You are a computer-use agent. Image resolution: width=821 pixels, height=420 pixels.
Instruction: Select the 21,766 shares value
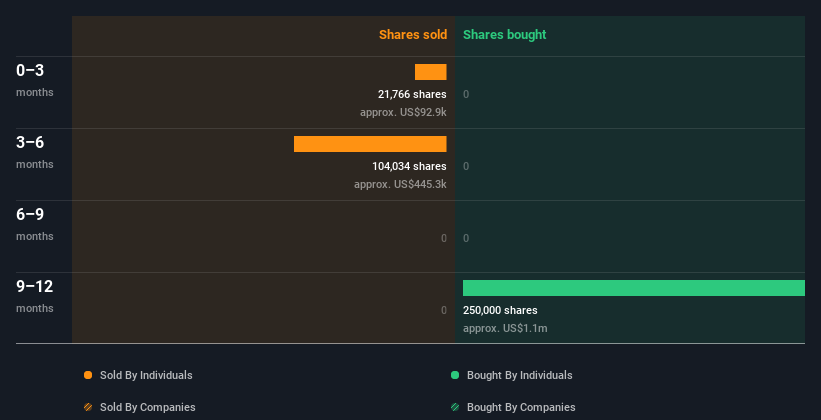(412, 94)
